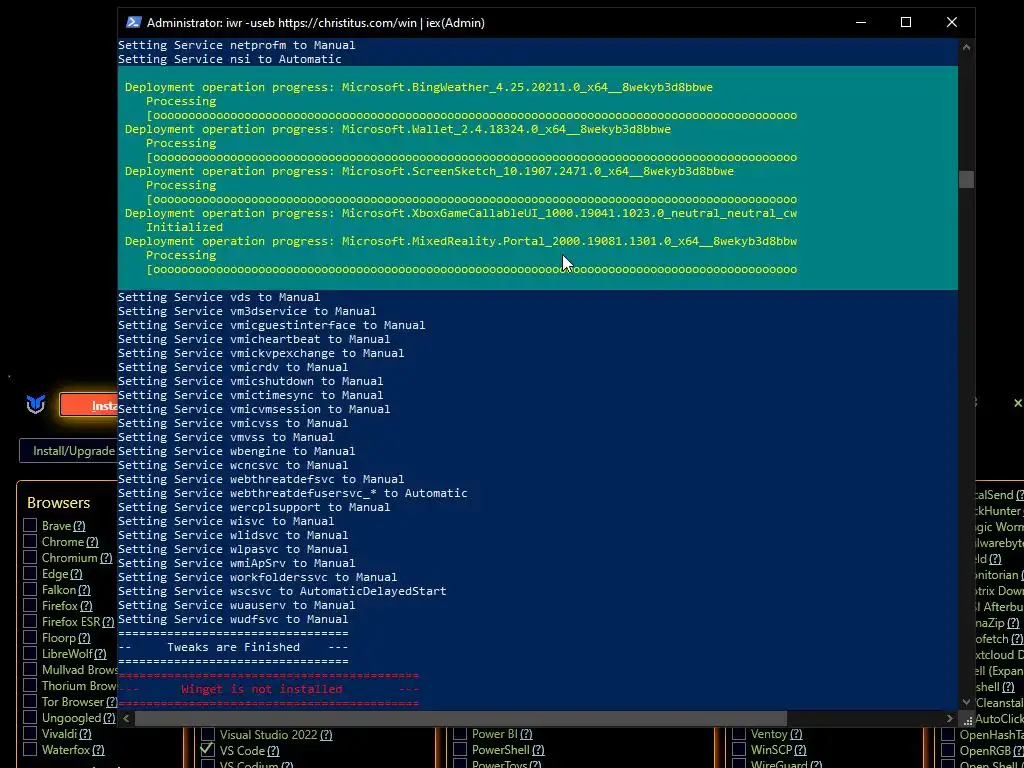
Task: Check the Floorp checkbox
Action: [x=30, y=637]
